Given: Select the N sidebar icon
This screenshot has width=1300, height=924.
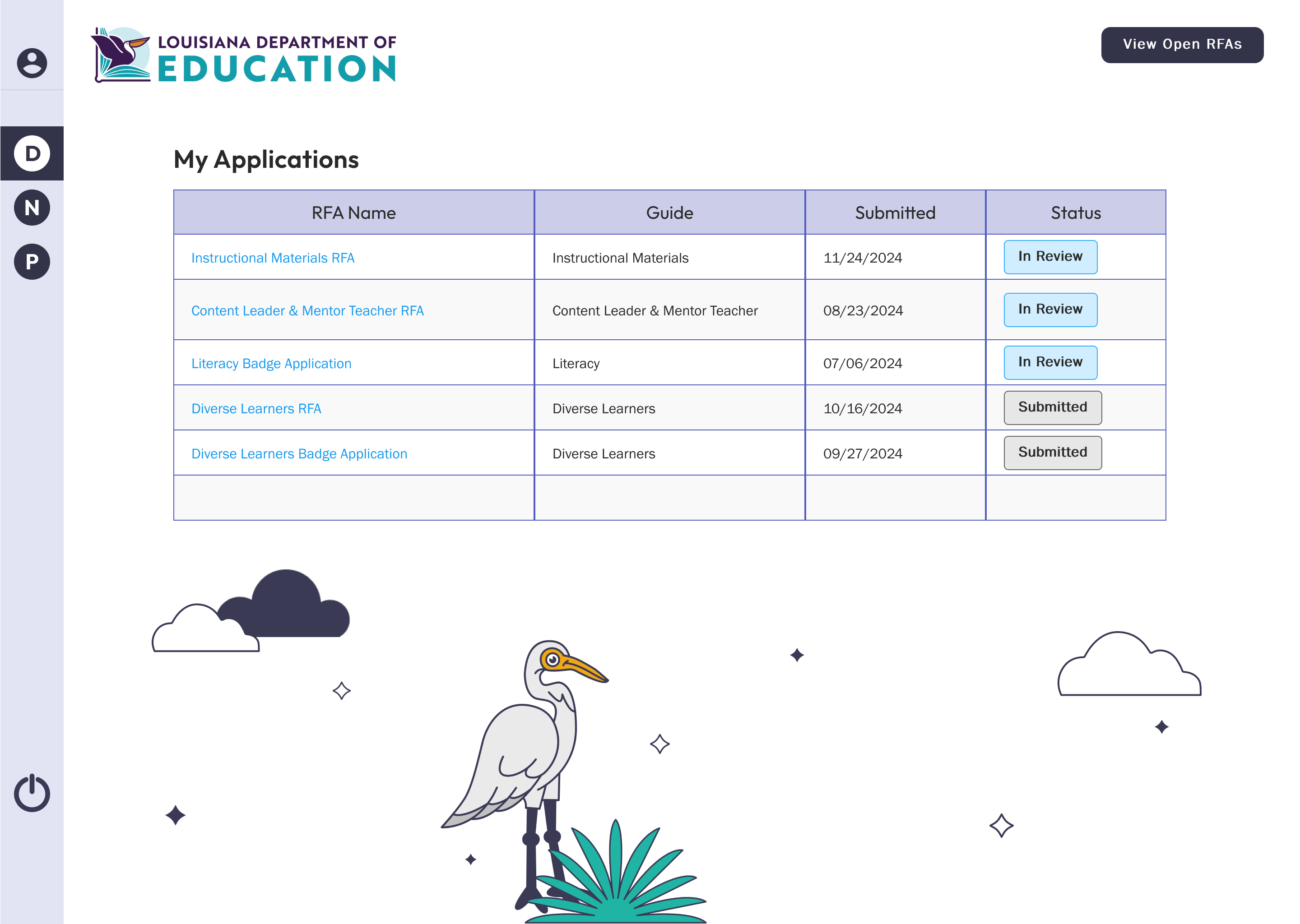Looking at the screenshot, I should [32, 208].
